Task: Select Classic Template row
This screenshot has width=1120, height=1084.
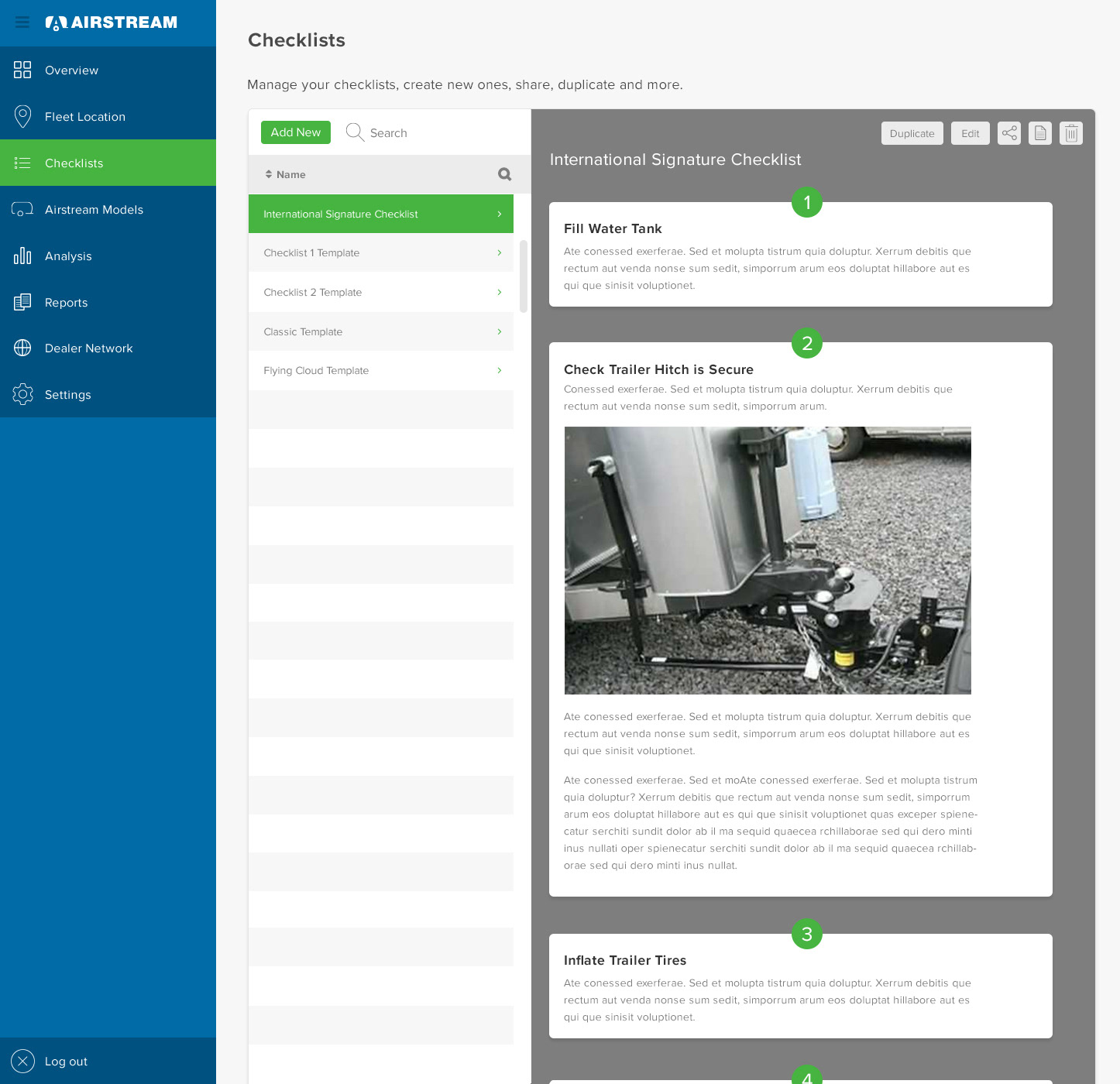Action: pyautogui.click(x=381, y=331)
